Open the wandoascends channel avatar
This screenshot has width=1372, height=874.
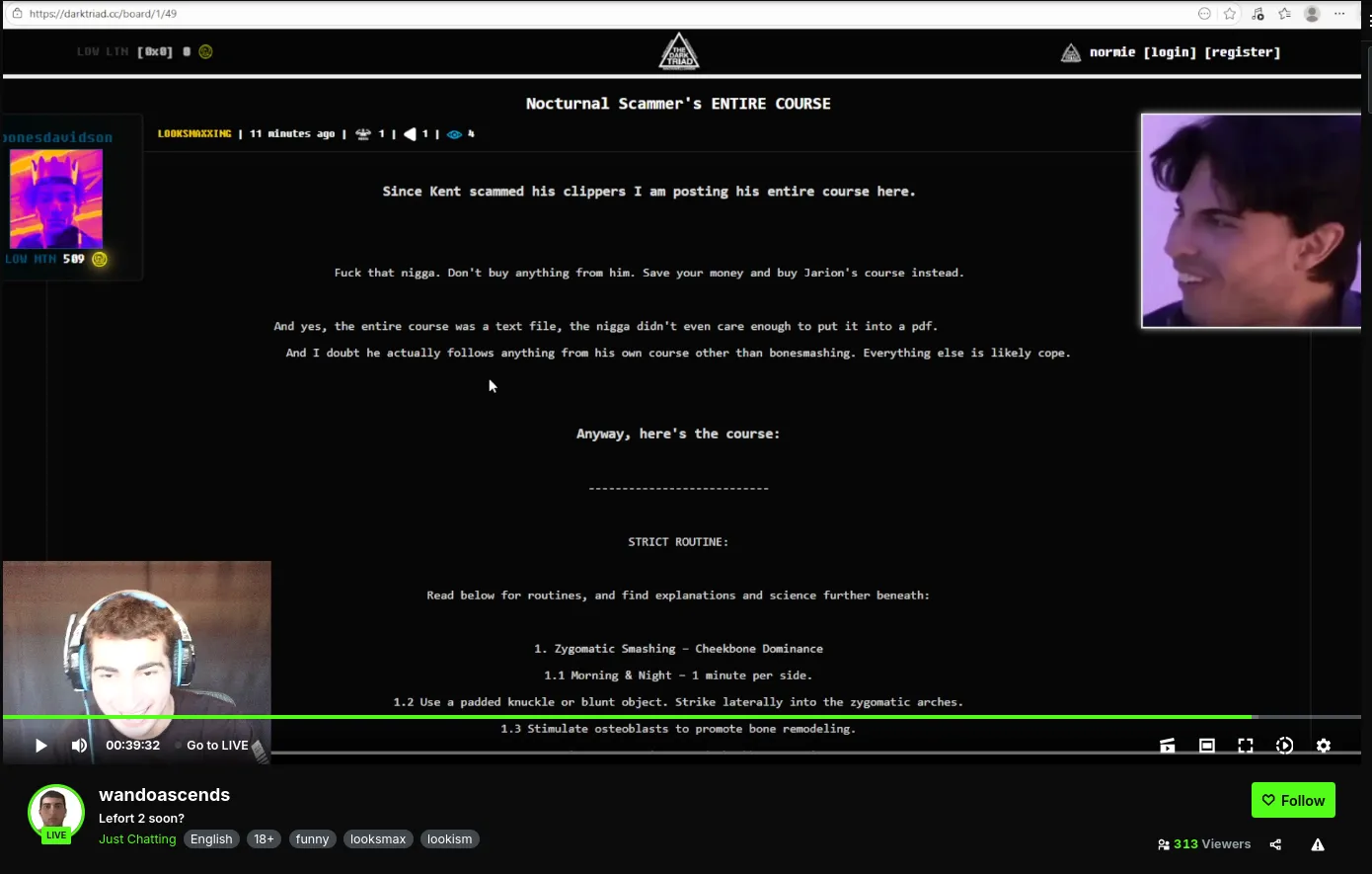(56, 813)
